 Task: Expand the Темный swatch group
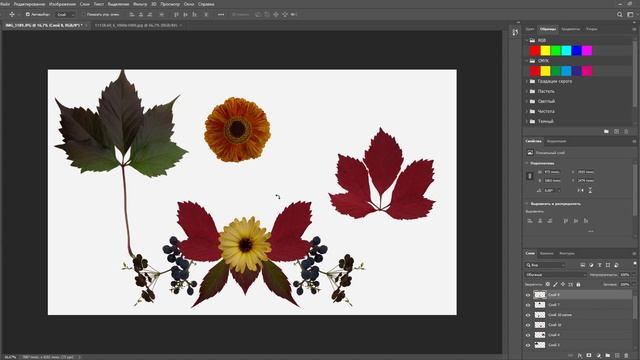(527, 121)
